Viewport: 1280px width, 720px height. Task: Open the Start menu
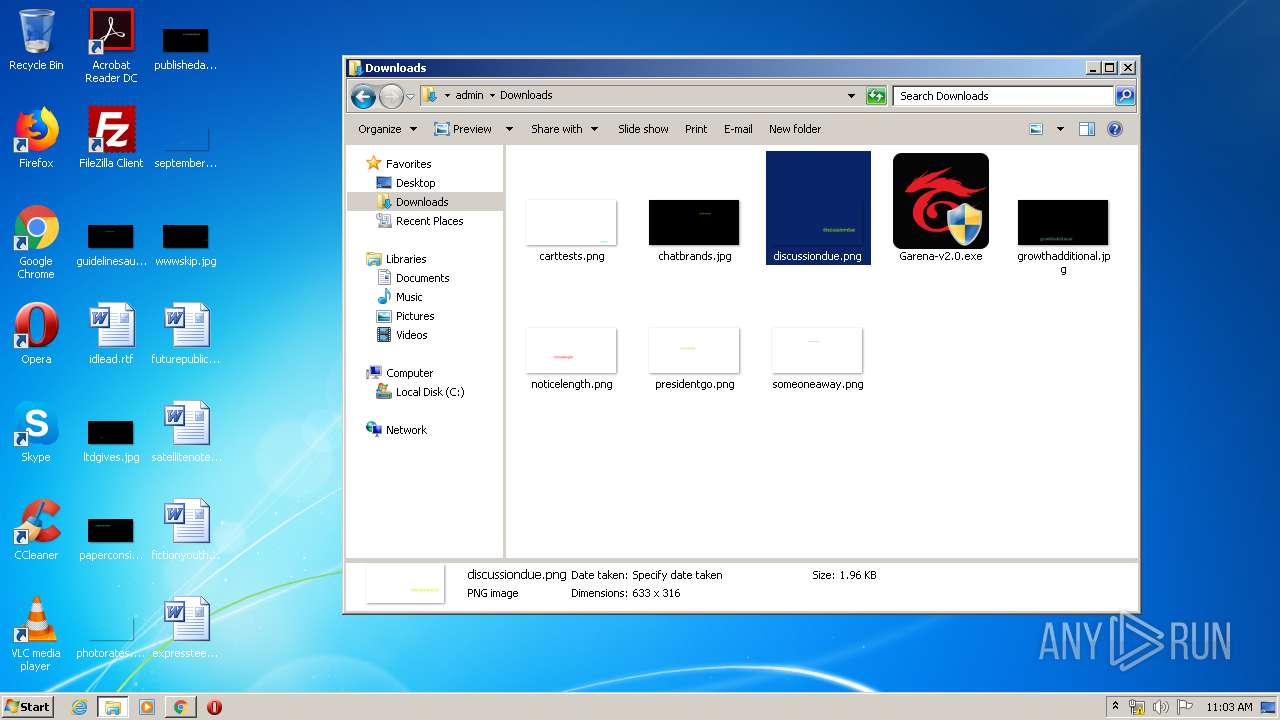28,707
